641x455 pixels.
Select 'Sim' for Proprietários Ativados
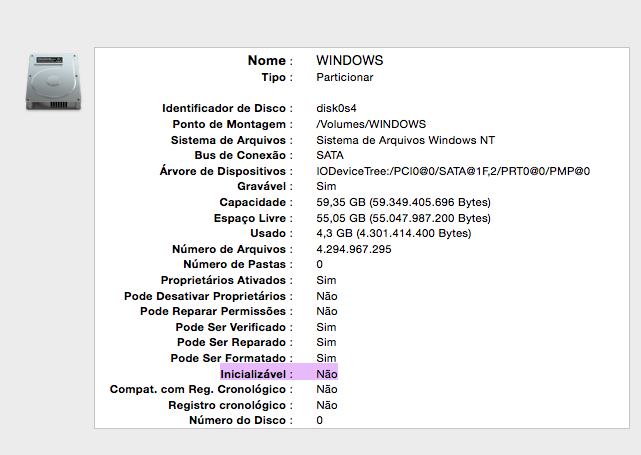coord(326,280)
